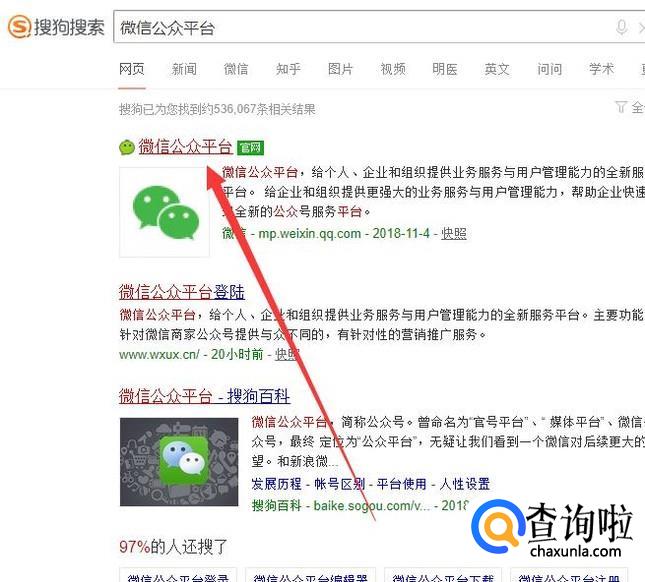Viewport: 645px width, 582px height.
Task: Go to the 视频 tab
Action: tap(393, 69)
